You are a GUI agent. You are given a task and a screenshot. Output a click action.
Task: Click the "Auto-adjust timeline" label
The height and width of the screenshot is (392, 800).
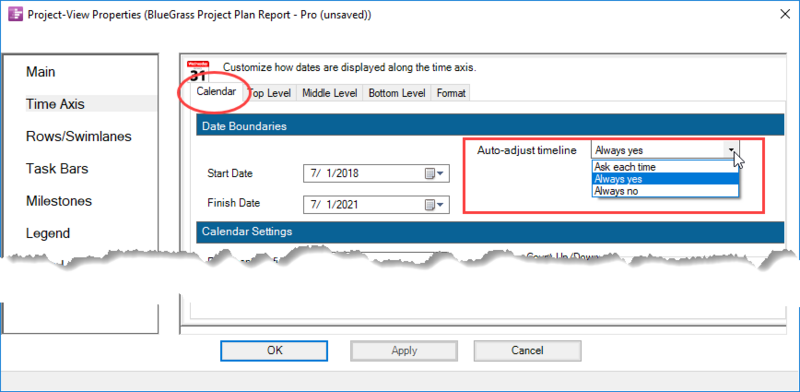[527, 150]
